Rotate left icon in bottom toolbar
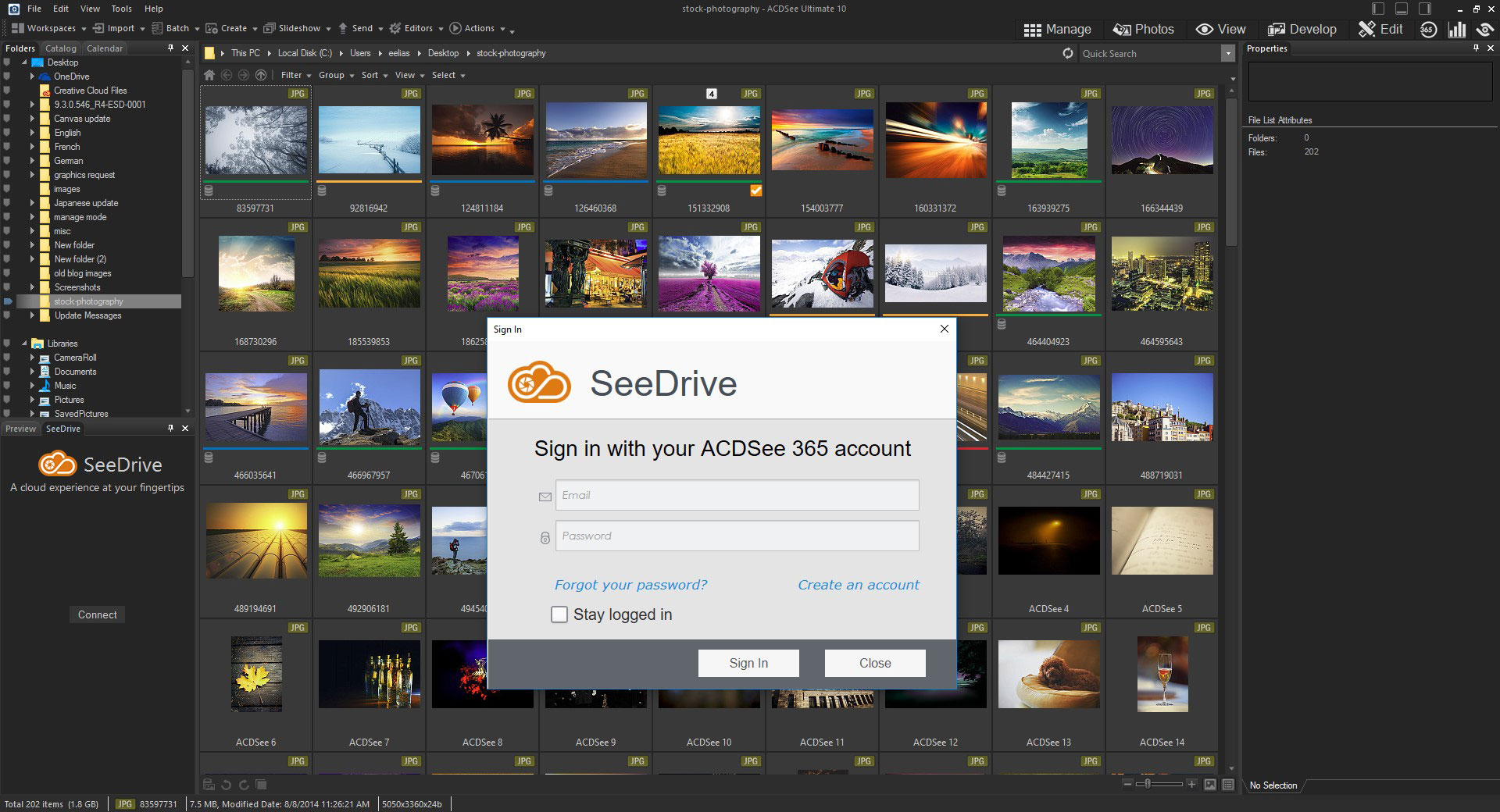The height and width of the screenshot is (812, 1500). 227,785
